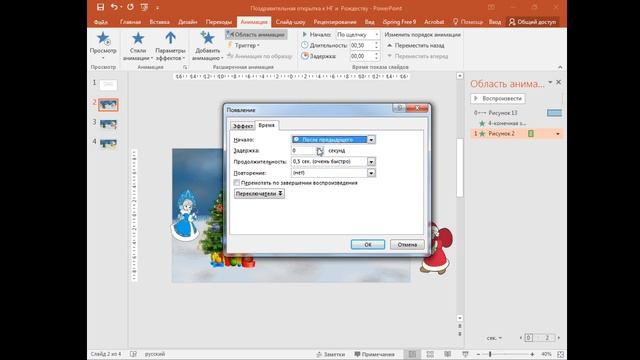
Task: Open the animation pane options arrow
Action: pos(550,82)
